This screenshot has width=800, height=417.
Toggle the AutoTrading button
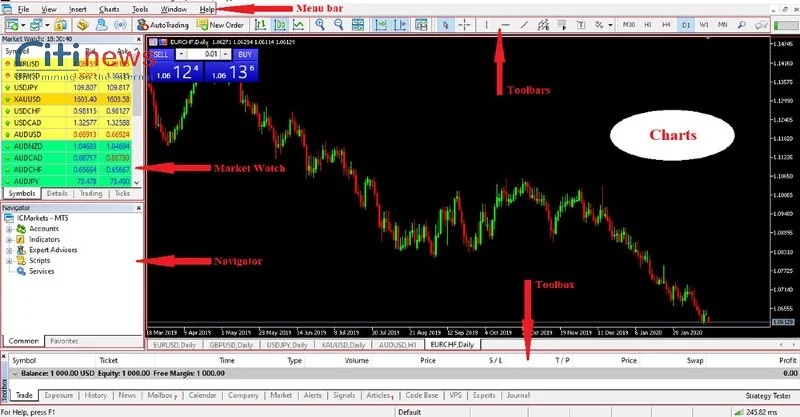coord(163,24)
